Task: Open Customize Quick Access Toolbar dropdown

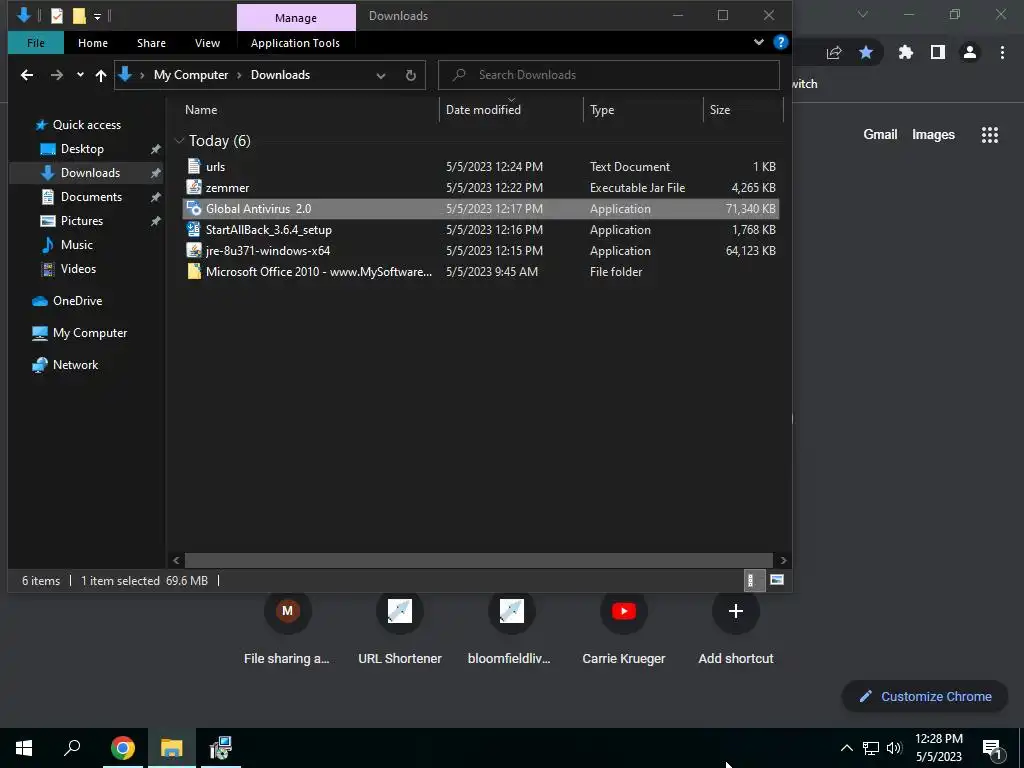Action: pos(97,16)
